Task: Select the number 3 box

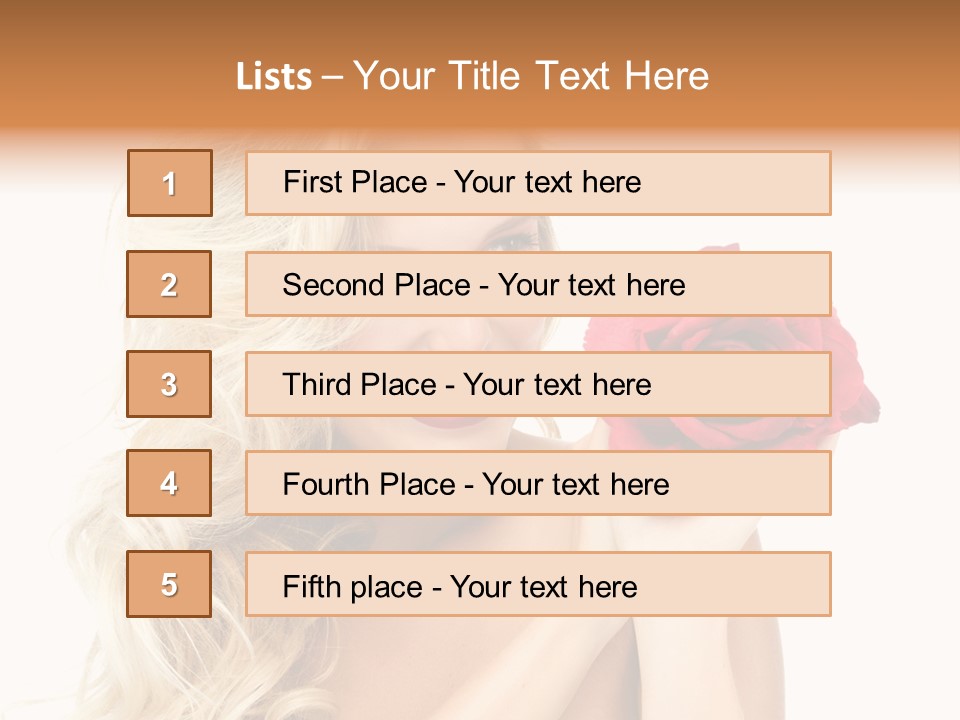Action: click(x=169, y=384)
